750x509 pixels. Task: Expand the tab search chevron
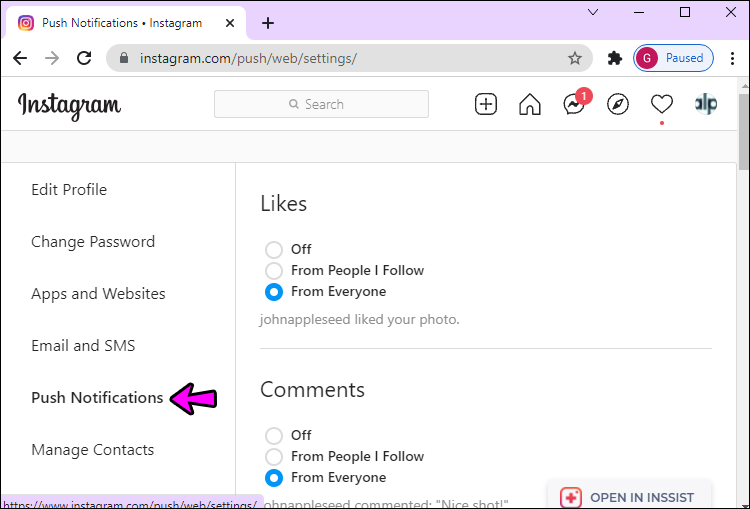point(593,12)
